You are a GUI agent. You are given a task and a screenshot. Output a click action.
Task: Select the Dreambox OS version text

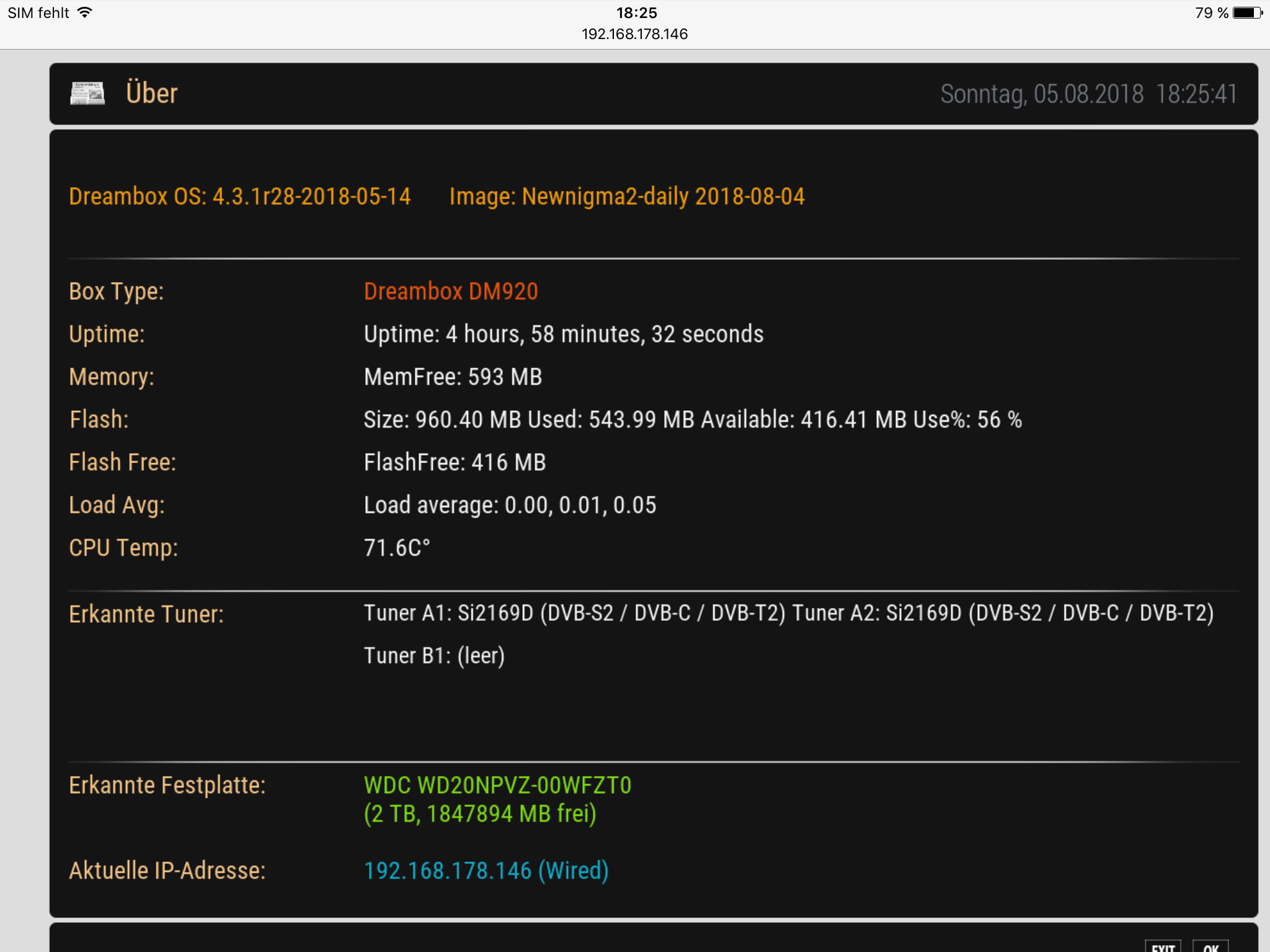tap(239, 196)
